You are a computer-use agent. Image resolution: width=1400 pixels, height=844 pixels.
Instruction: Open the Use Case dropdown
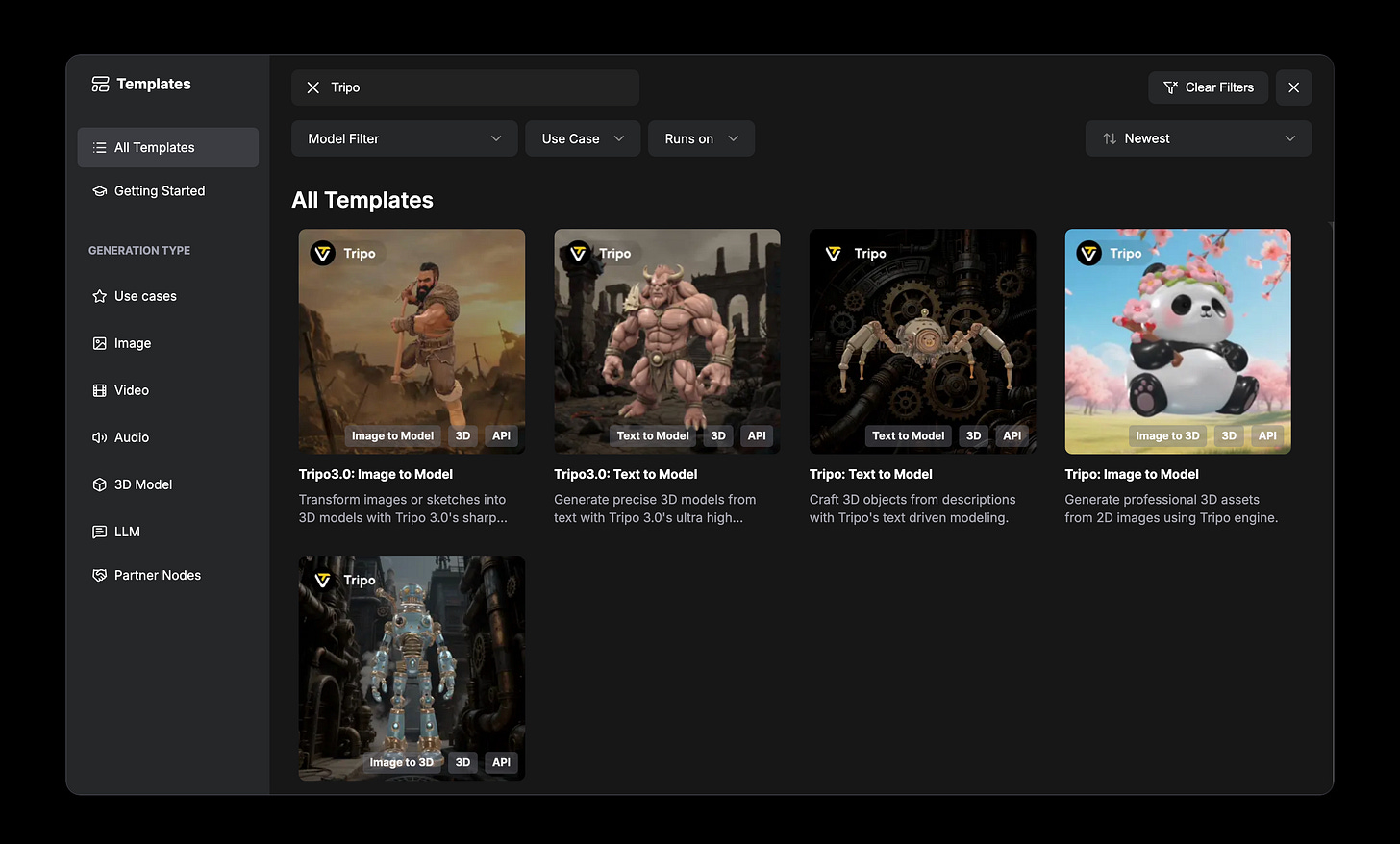(x=583, y=138)
